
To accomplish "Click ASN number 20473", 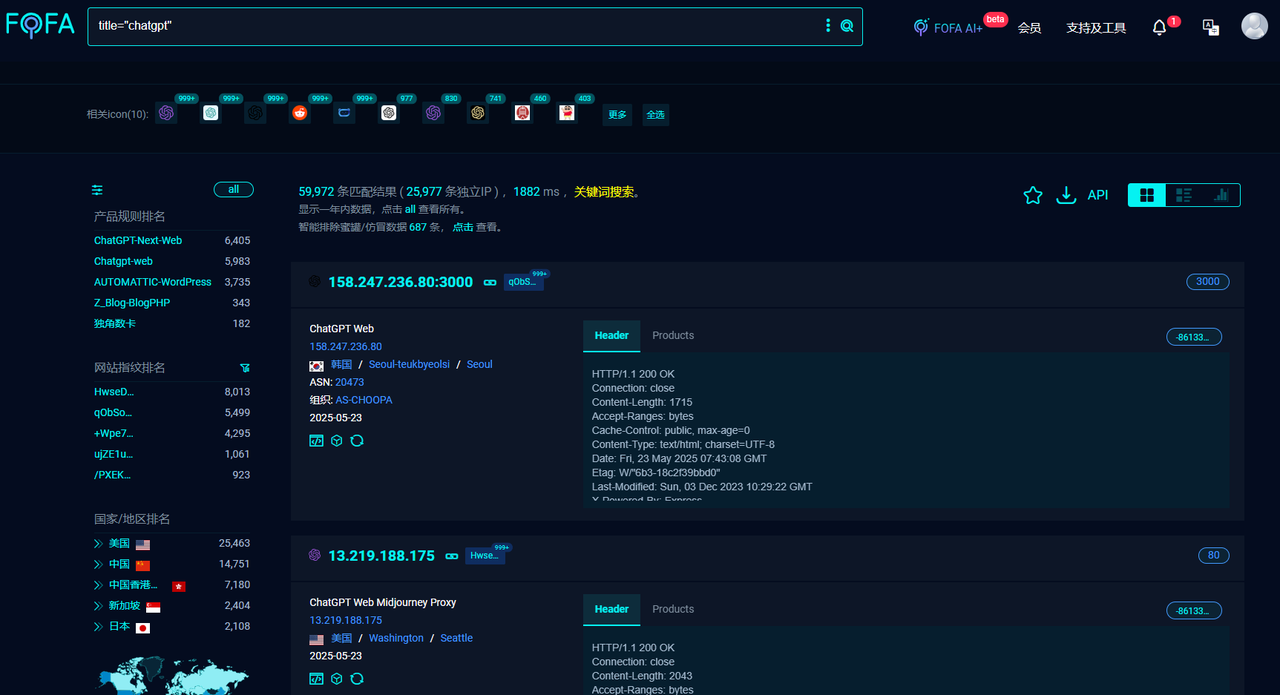I will (x=350, y=382).
